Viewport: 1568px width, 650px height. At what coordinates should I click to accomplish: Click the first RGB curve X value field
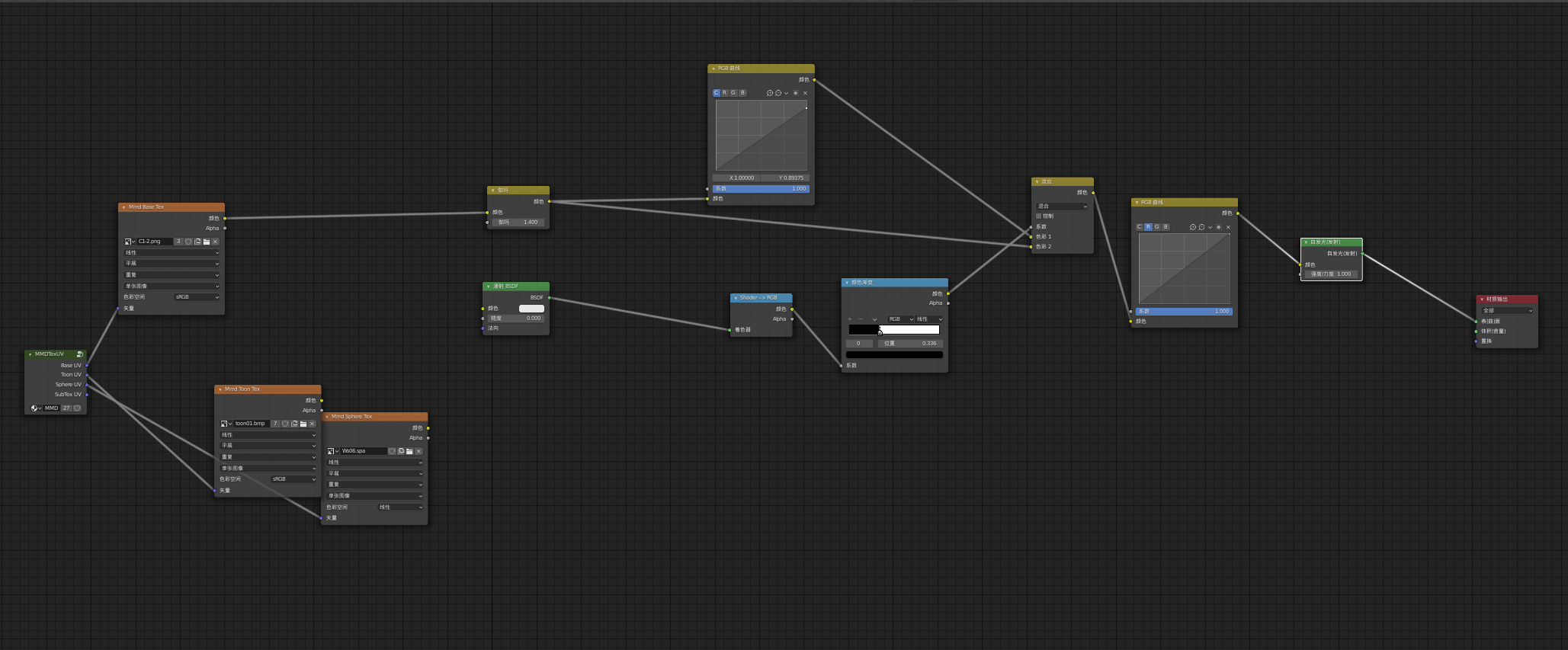736,178
